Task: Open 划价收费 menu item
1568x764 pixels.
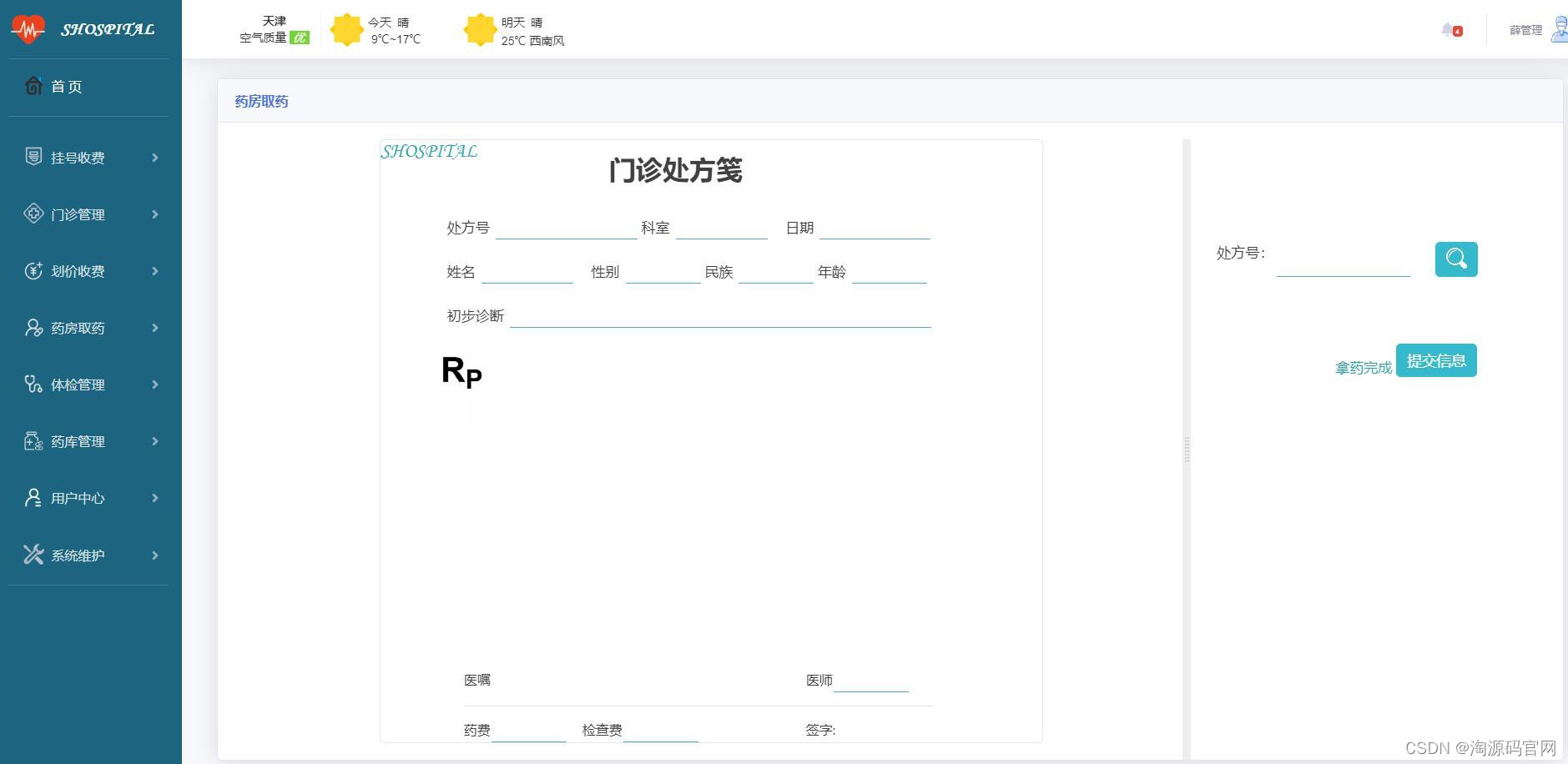Action: click(x=78, y=271)
